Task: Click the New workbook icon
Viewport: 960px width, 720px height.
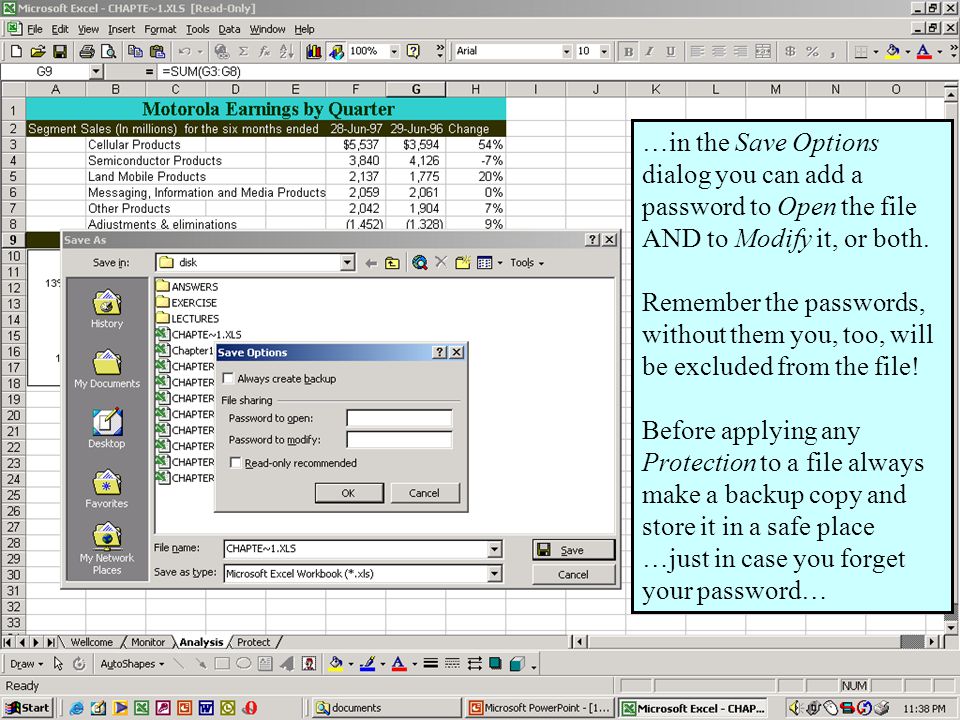Action: [x=17, y=51]
